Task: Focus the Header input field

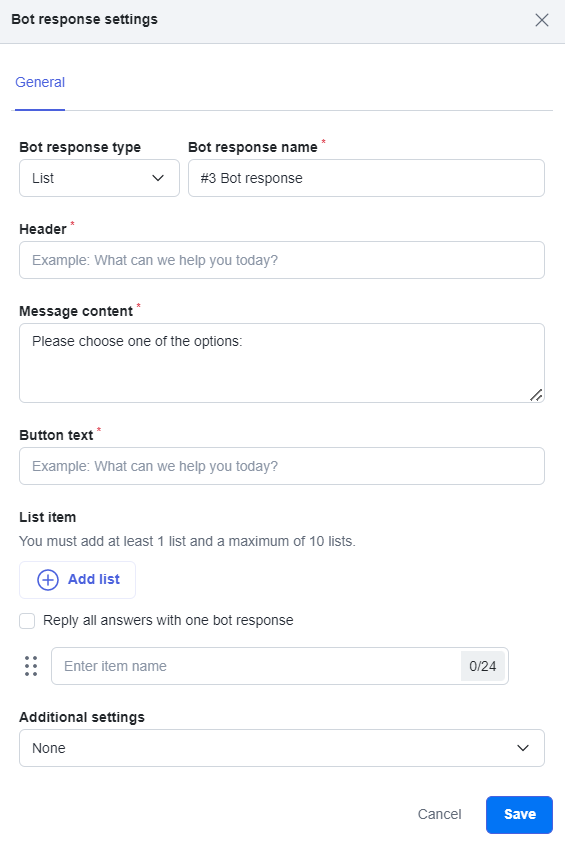Action: tap(282, 260)
